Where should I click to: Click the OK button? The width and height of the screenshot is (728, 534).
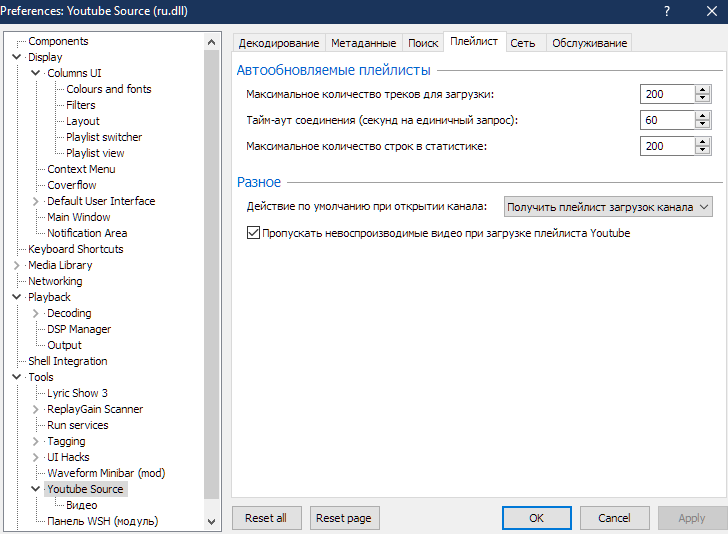click(537, 518)
